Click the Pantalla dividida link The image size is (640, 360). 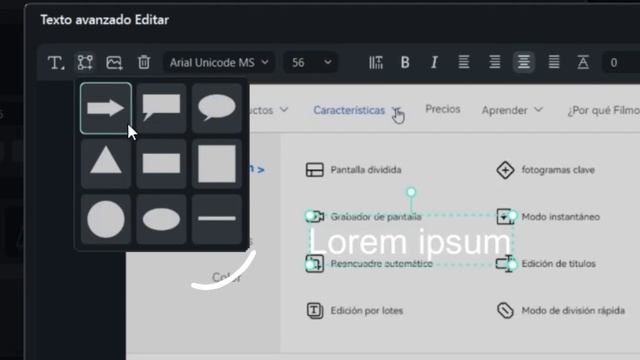pos(366,170)
